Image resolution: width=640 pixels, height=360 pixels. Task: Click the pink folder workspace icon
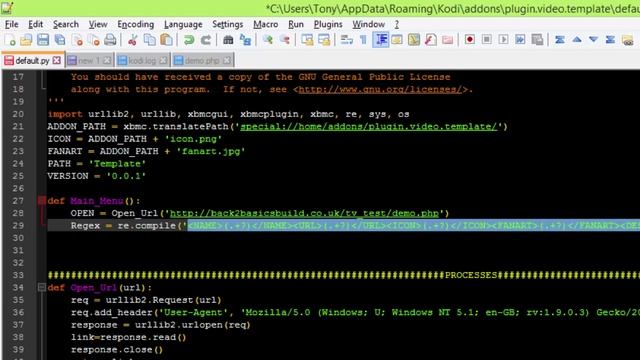448,40
